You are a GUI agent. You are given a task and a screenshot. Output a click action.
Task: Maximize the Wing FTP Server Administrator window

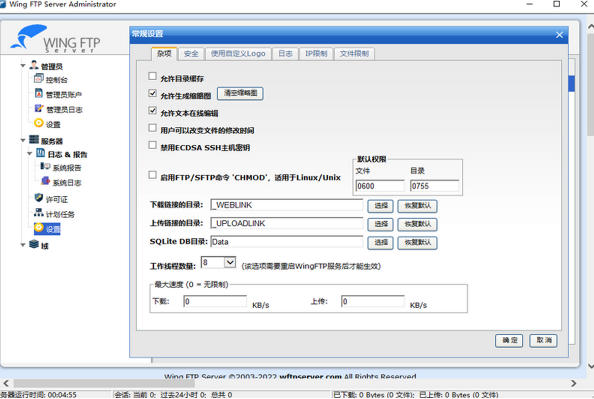coord(556,4)
